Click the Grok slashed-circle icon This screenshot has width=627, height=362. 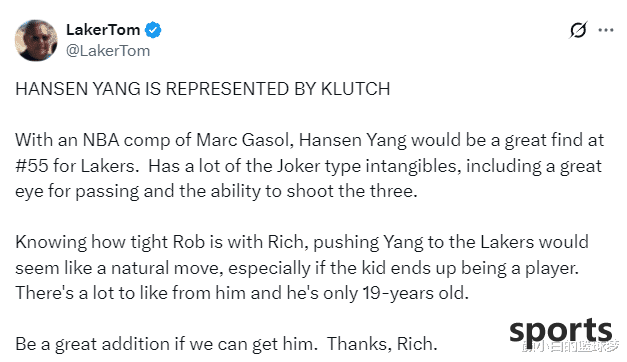[579, 30]
